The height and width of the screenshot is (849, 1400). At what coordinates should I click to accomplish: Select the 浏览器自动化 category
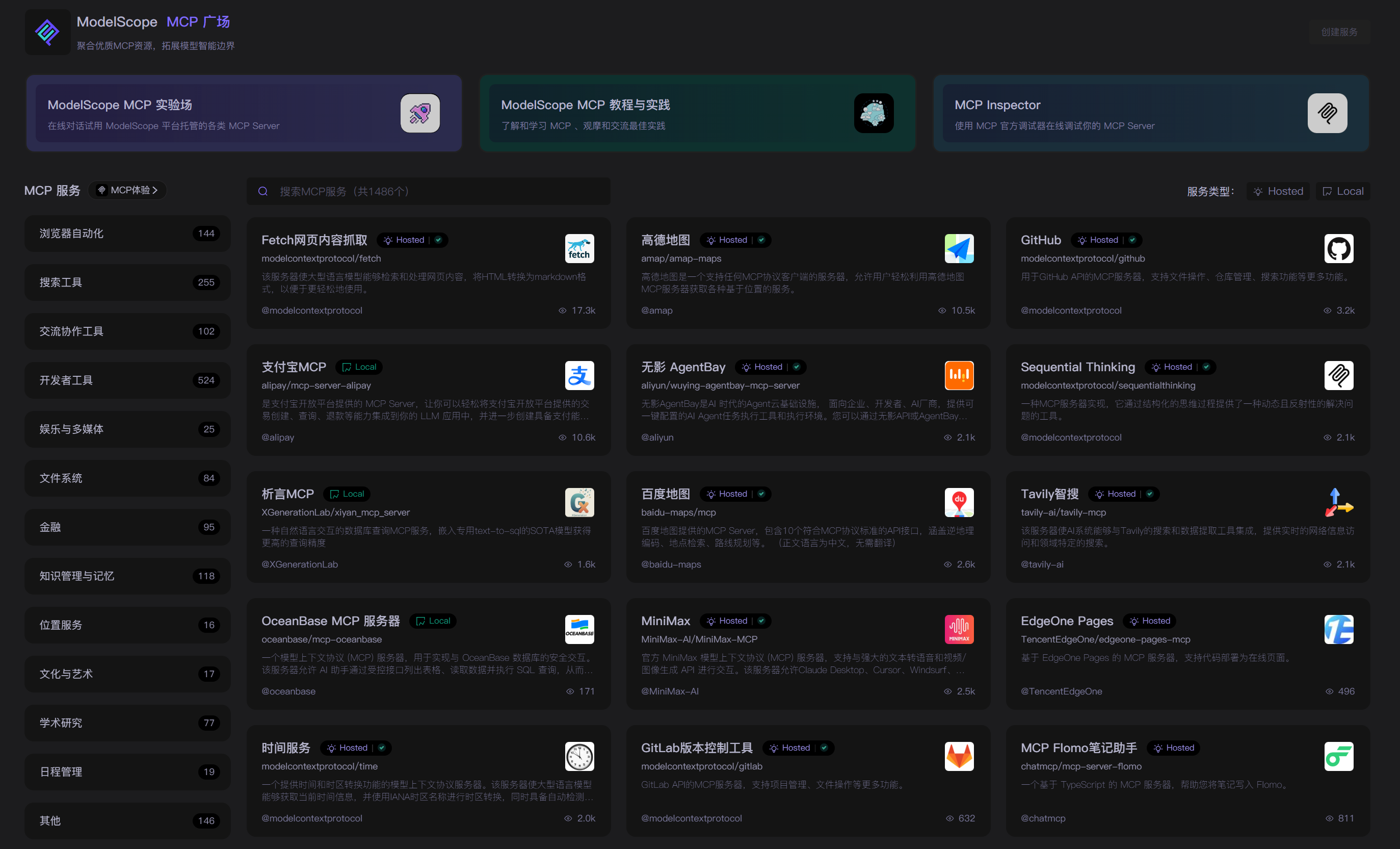point(127,234)
